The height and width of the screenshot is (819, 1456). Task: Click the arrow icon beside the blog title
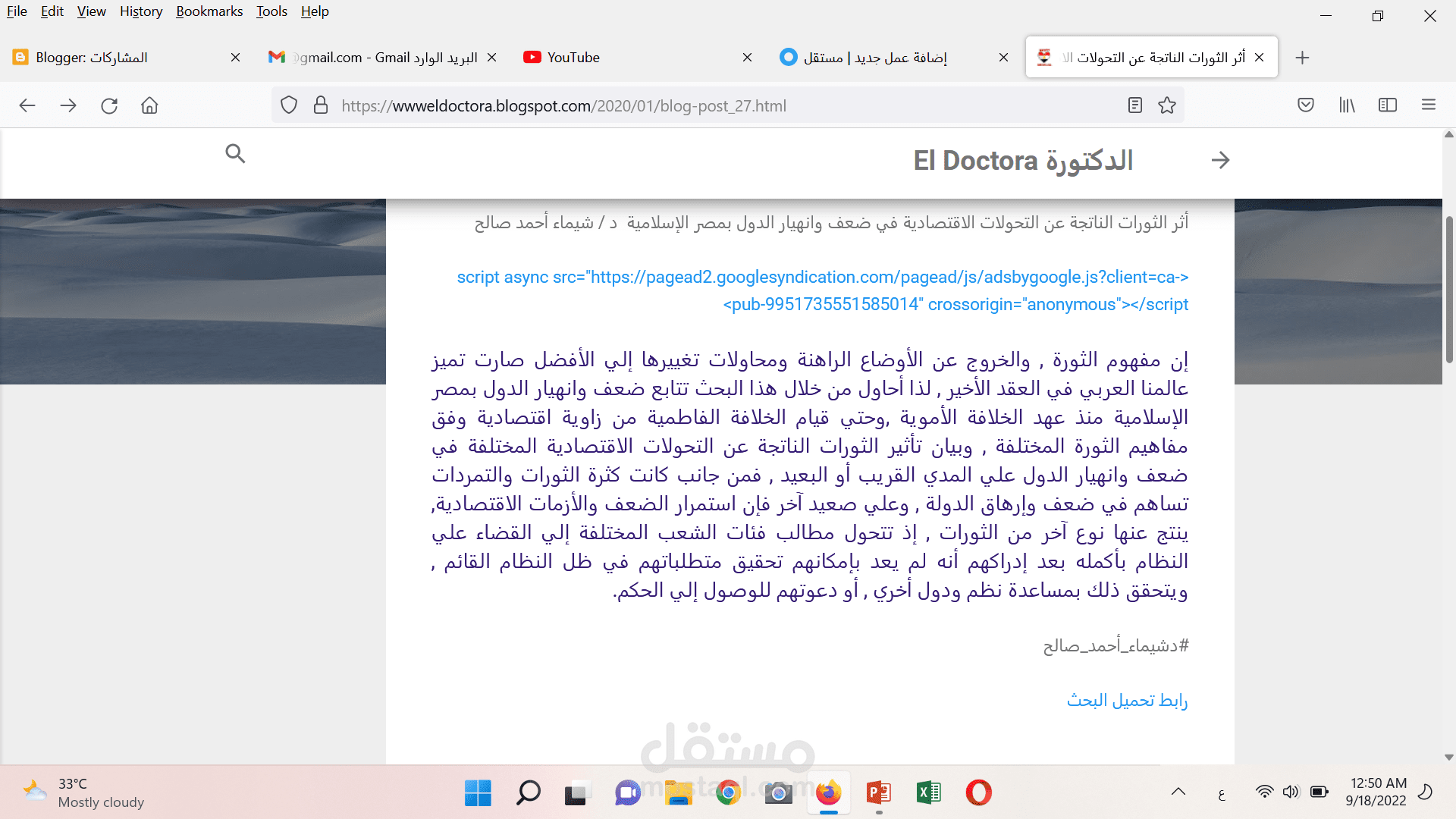(1221, 160)
